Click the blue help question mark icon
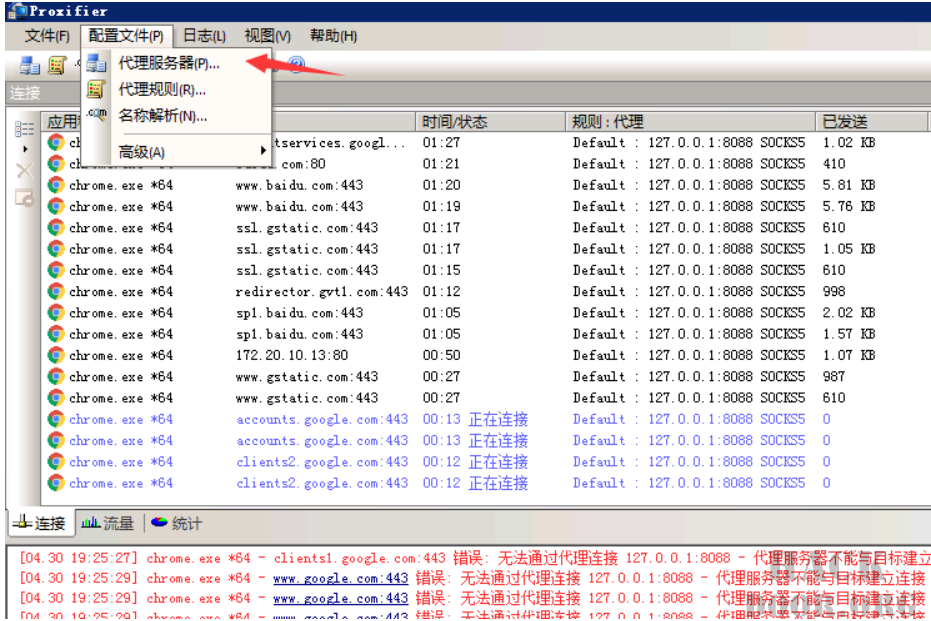The image size is (931, 621). (x=296, y=64)
